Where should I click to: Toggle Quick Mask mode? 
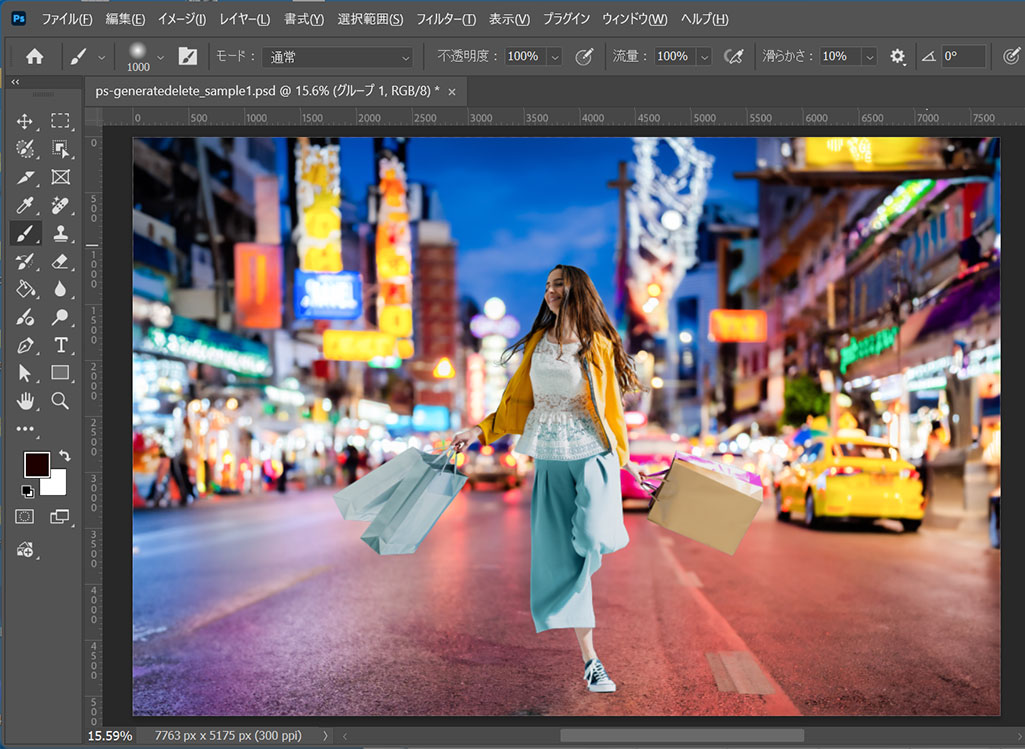[x=25, y=516]
